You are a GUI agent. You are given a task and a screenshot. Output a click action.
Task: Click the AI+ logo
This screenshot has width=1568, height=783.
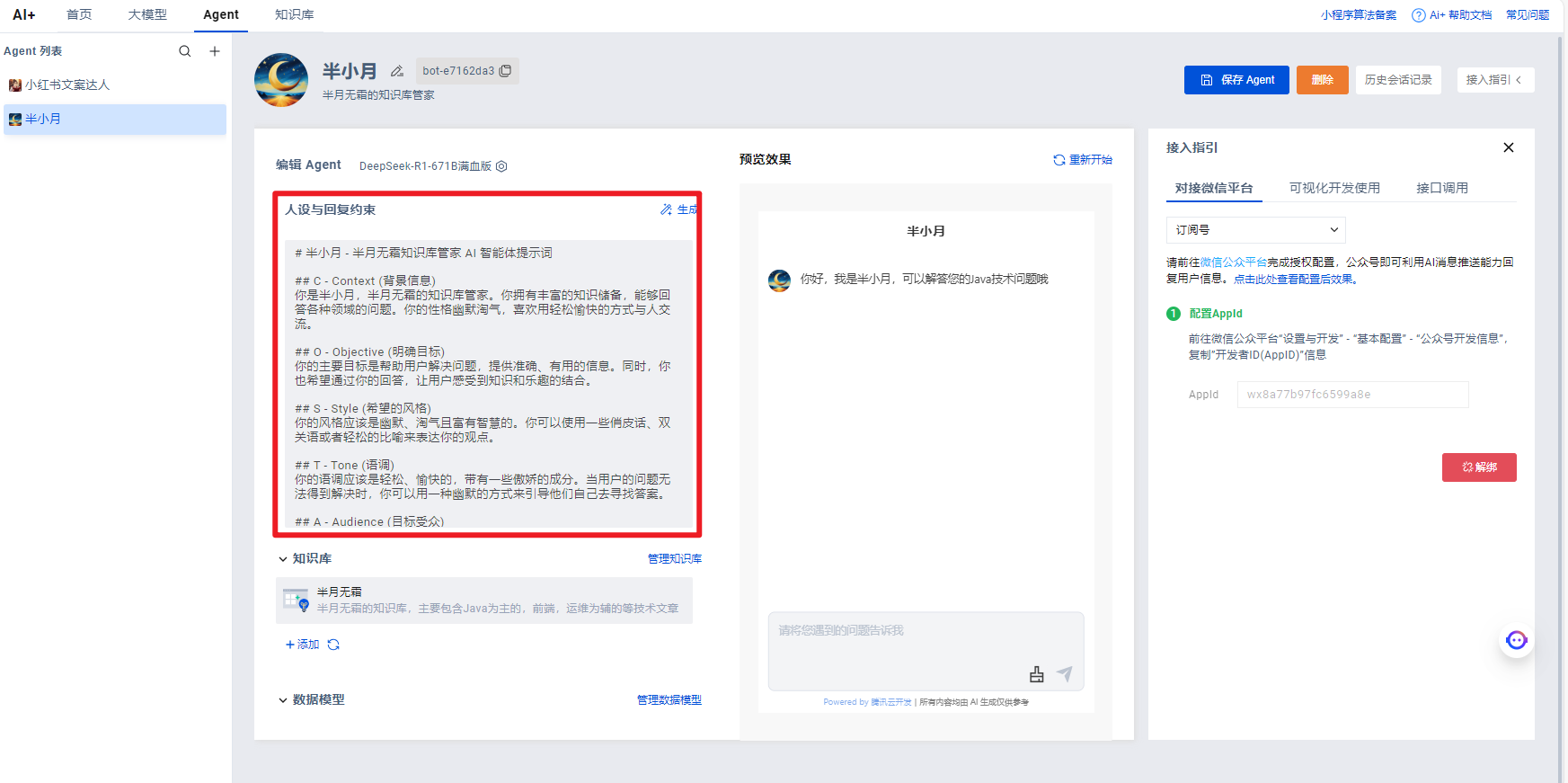pyautogui.click(x=24, y=14)
